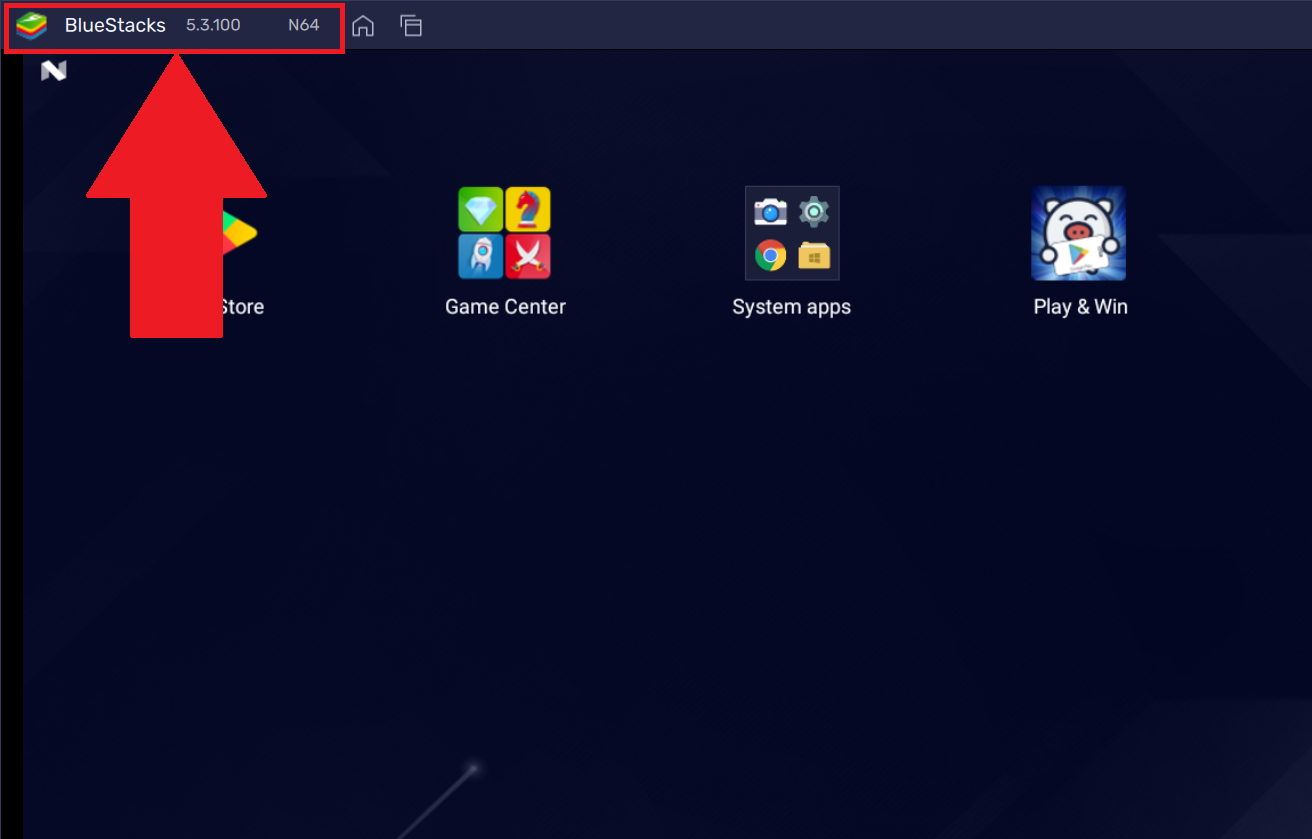Screen dimensions: 1312x839
Task: Go to the home screen via house icon
Action: pyautogui.click(x=363, y=26)
